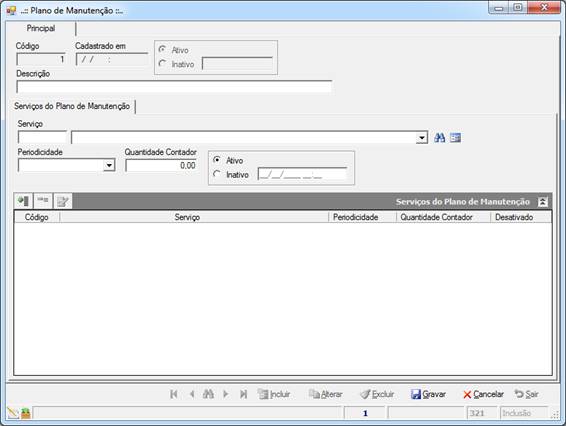The width and height of the screenshot is (566, 426).
Task: Click the Alterar button
Action: 326,394
